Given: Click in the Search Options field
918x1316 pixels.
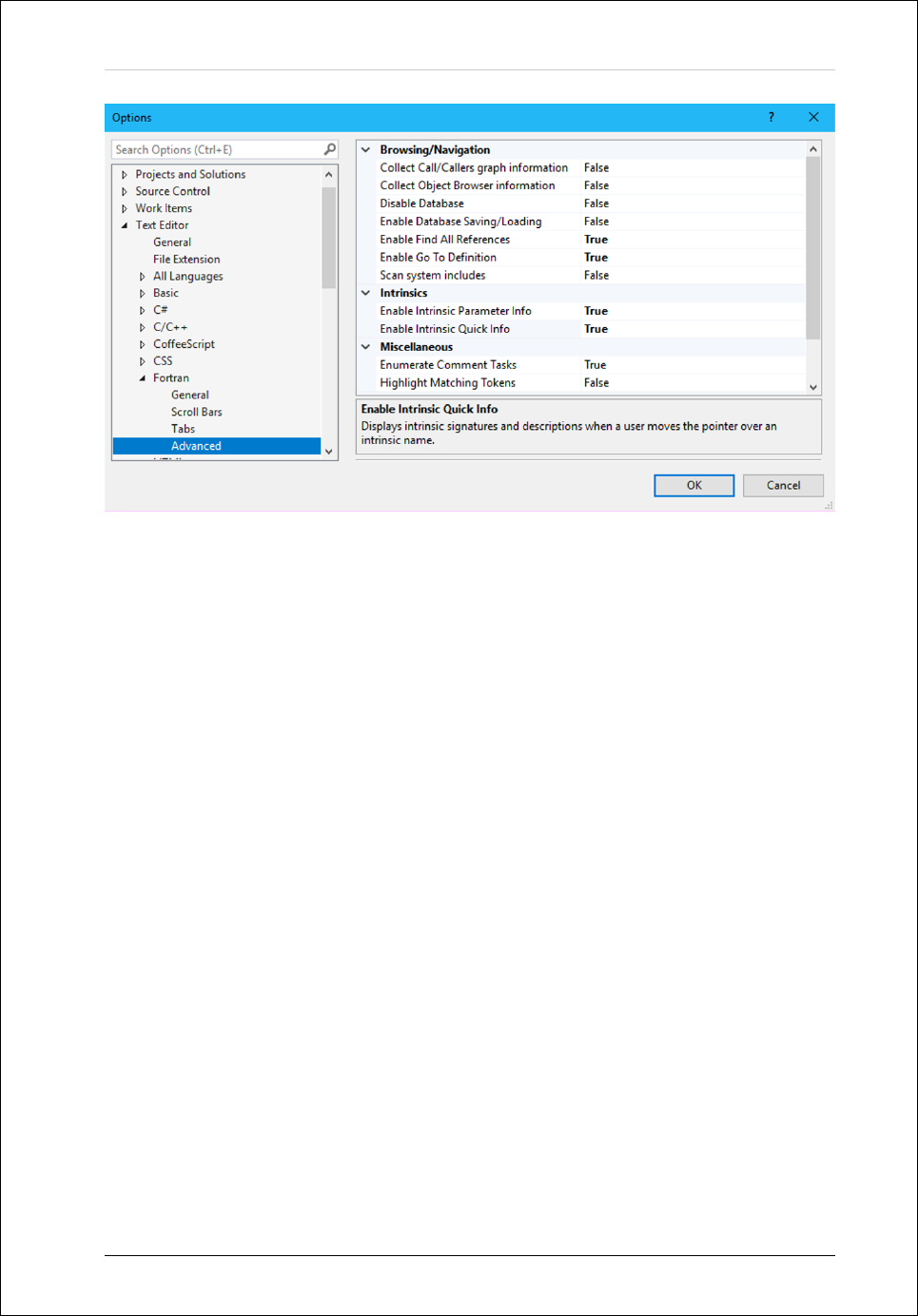Looking at the screenshot, I should click(x=218, y=149).
